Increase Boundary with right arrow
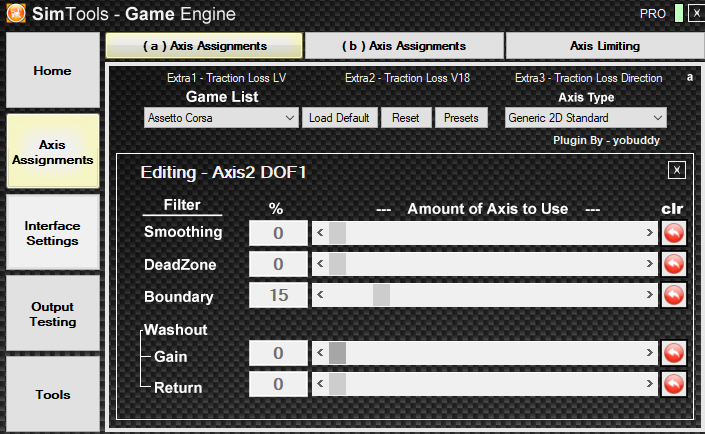 pyautogui.click(x=649, y=295)
